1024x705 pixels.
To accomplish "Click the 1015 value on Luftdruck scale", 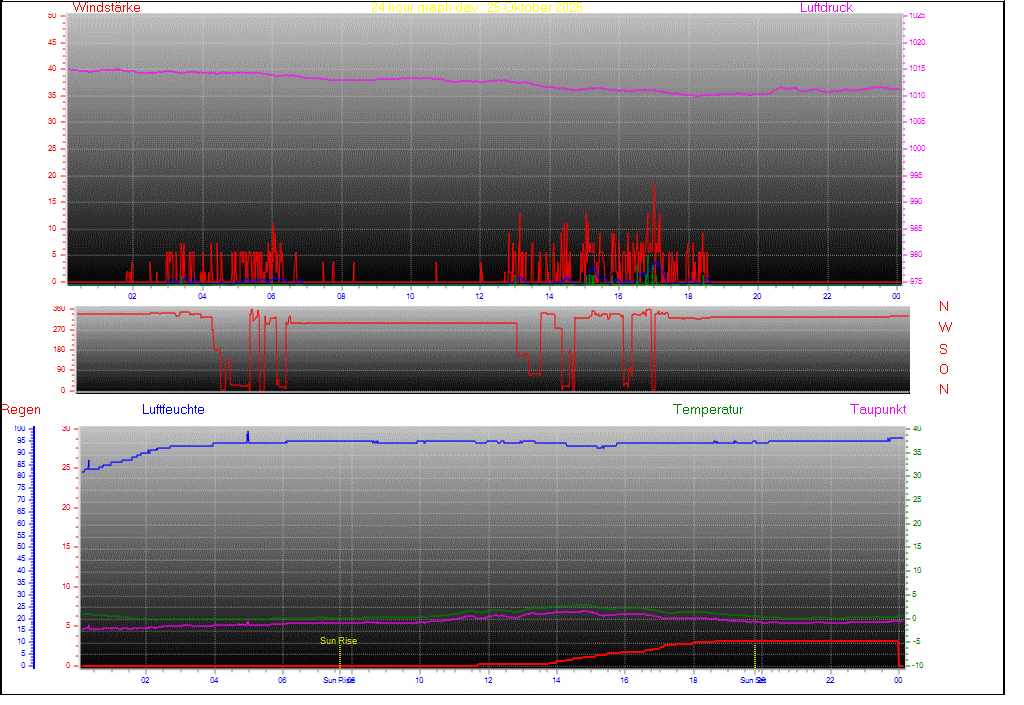I will click(x=915, y=69).
